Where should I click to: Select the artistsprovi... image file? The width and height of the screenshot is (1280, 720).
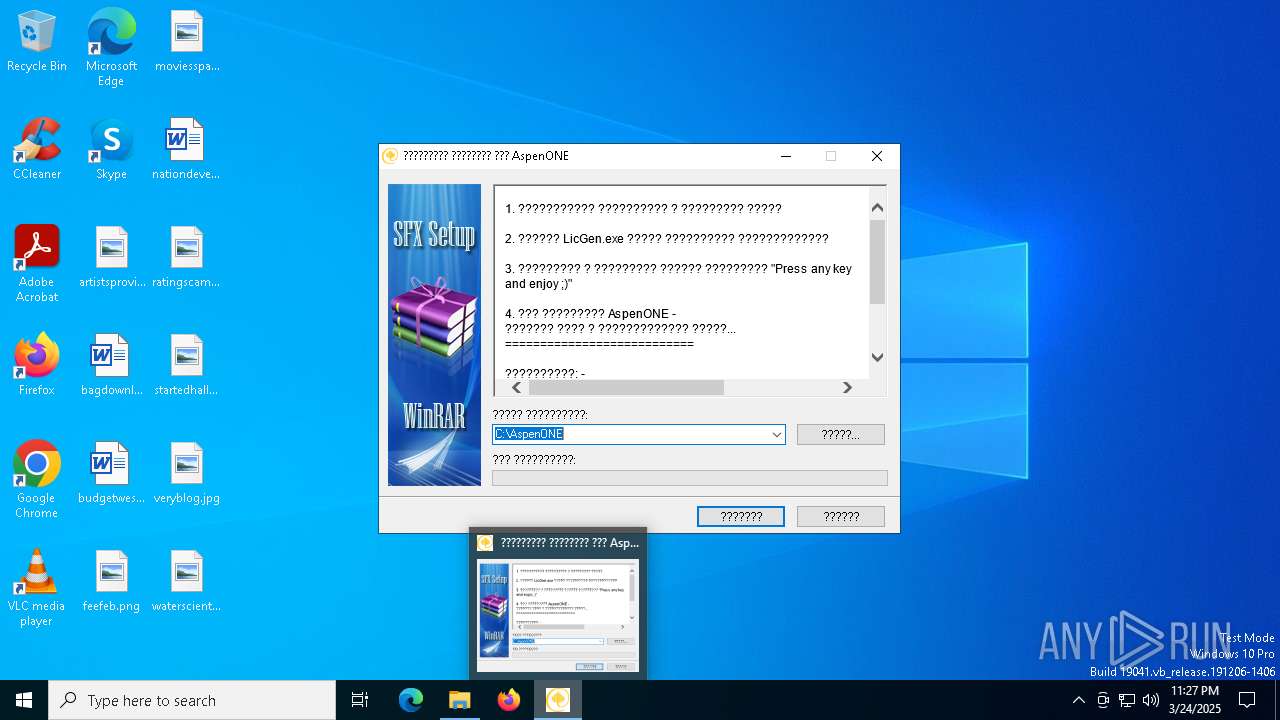coord(112,258)
